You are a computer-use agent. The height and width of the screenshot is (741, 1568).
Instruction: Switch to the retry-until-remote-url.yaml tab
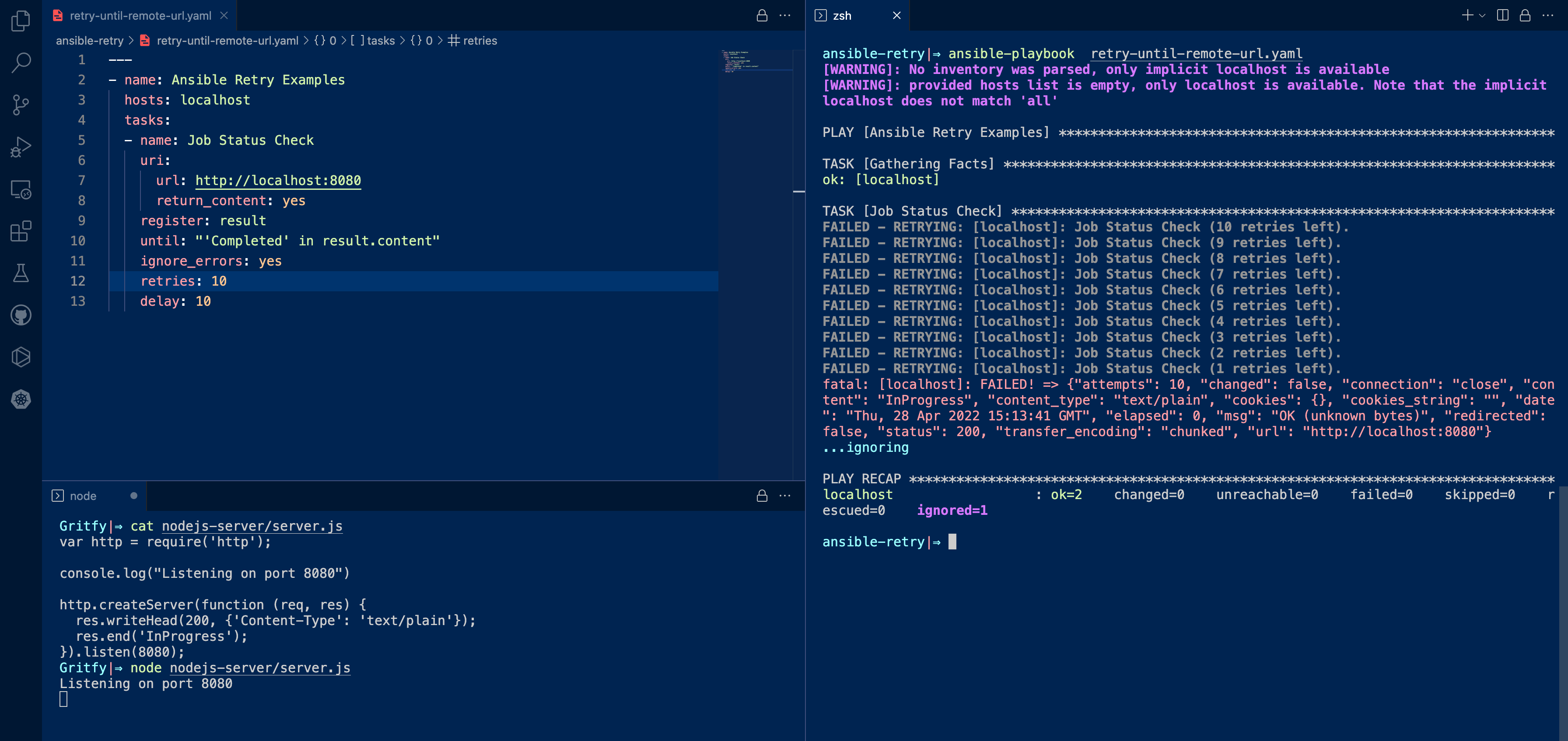[x=140, y=15]
